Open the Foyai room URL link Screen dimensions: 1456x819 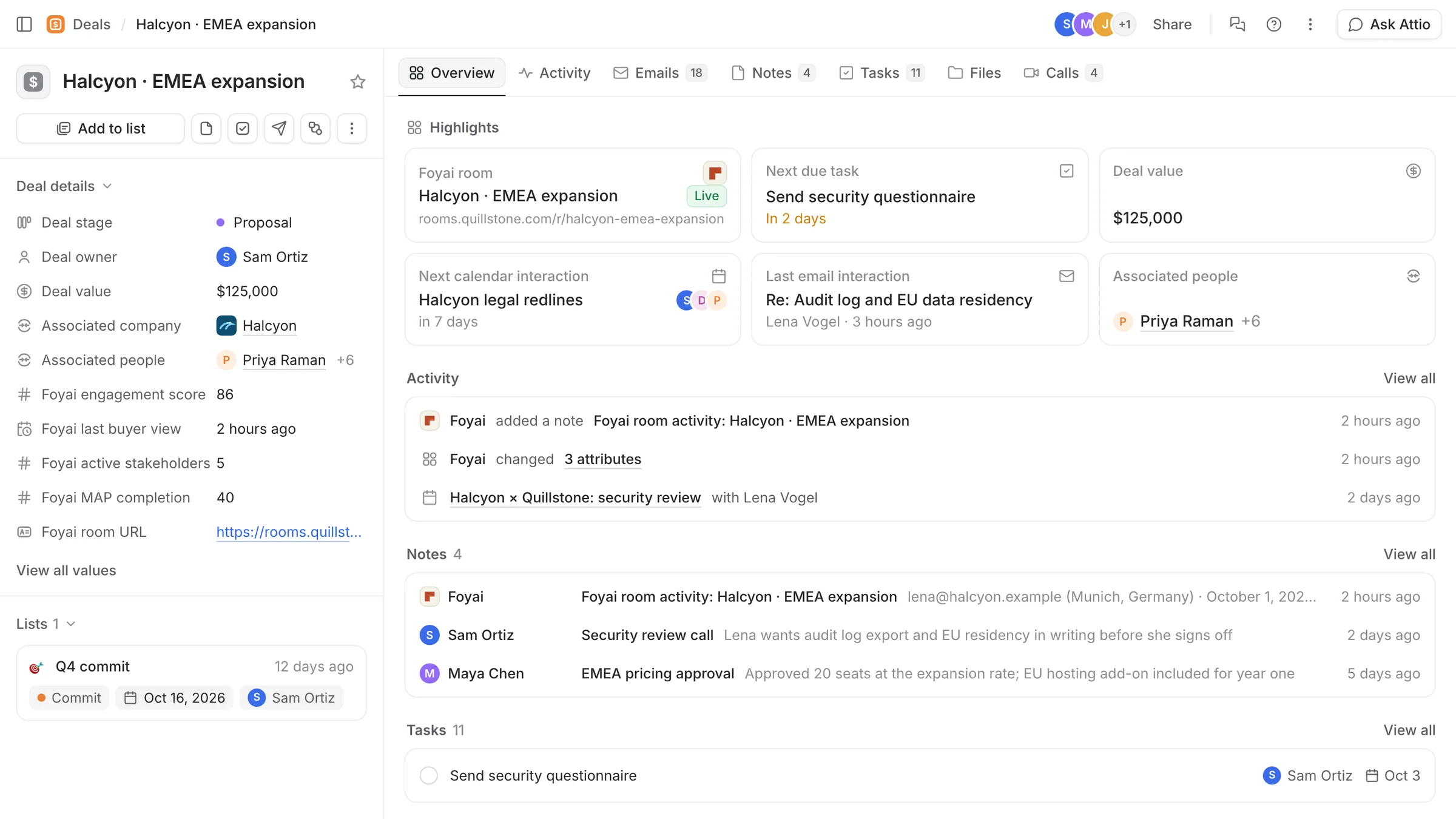[x=289, y=532]
